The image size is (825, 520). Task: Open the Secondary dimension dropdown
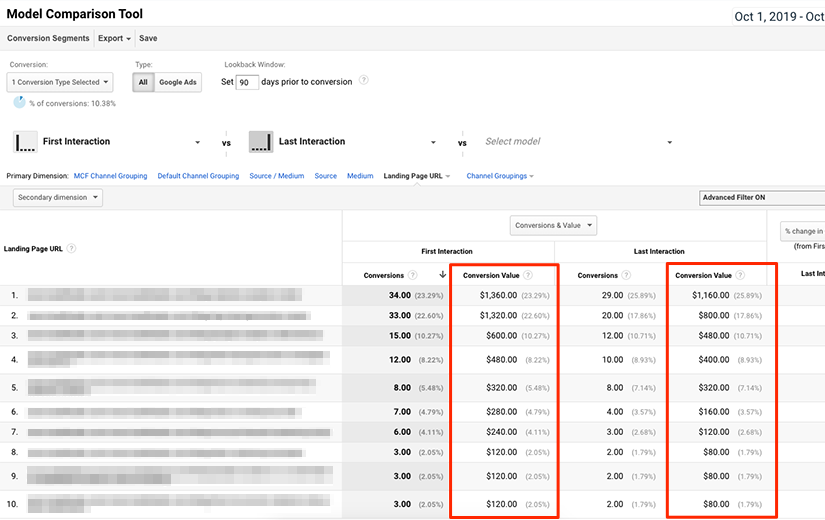click(x=58, y=197)
